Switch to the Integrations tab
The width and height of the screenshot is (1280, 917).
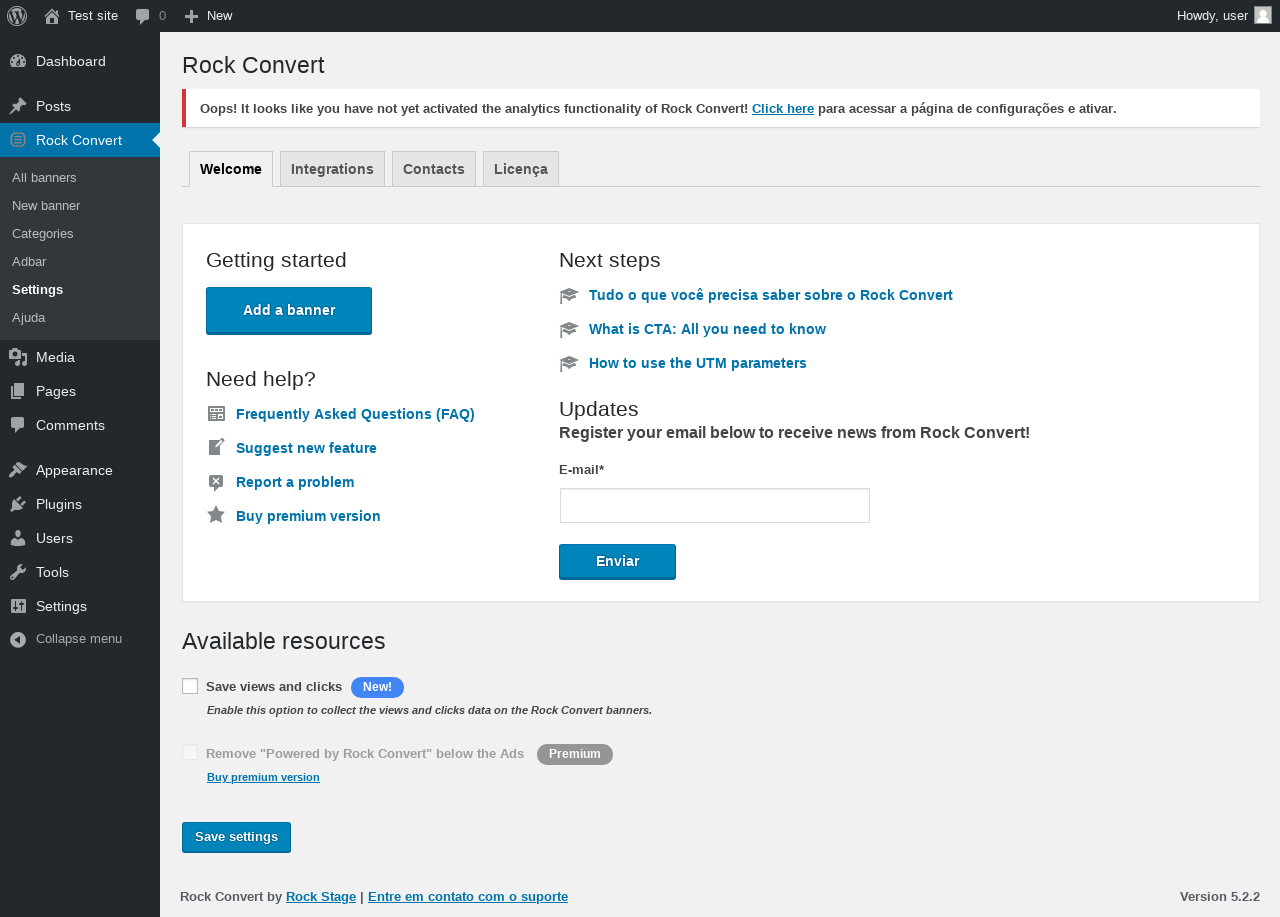(332, 169)
